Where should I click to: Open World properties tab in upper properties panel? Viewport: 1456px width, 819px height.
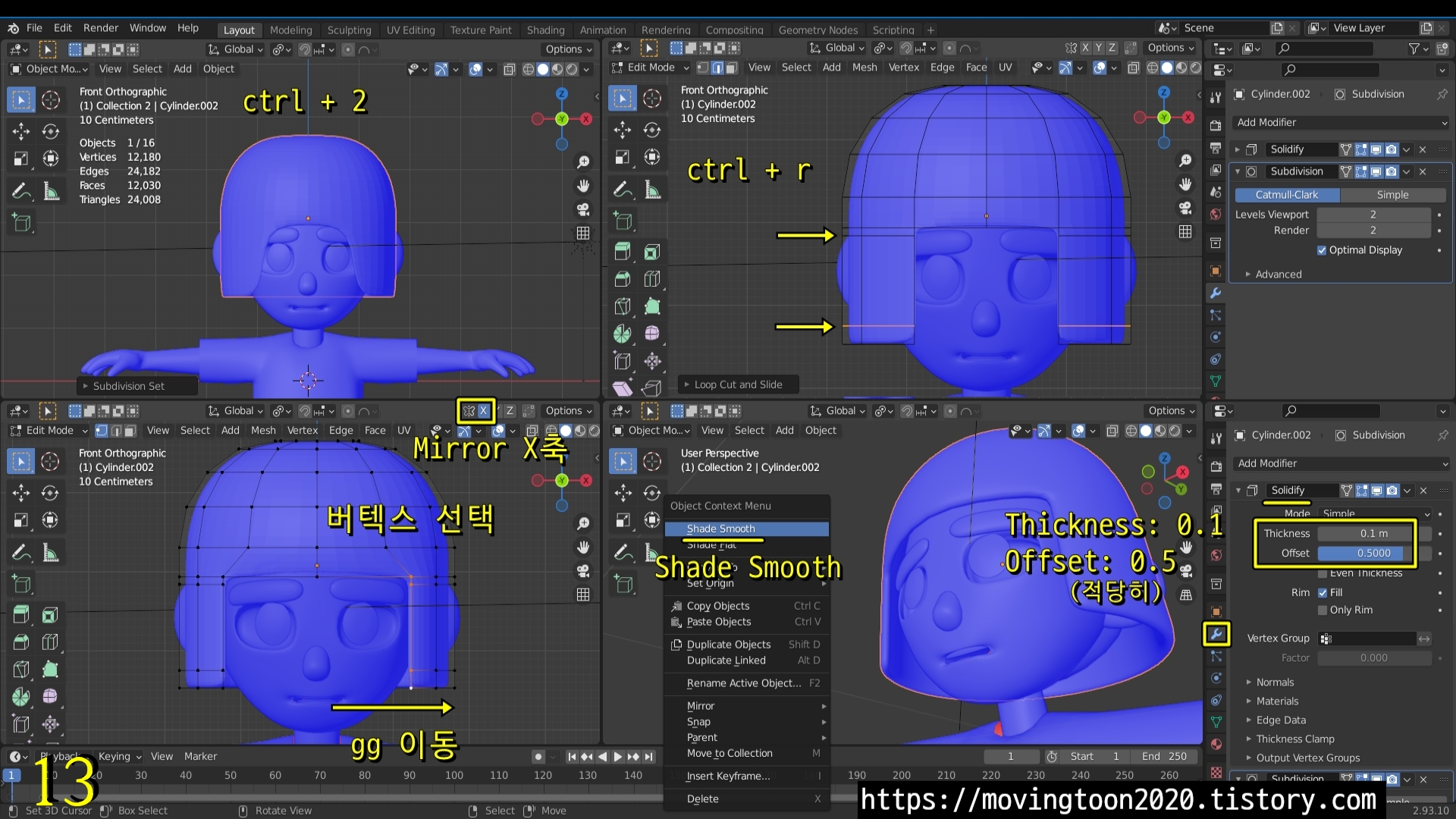[x=1216, y=215]
